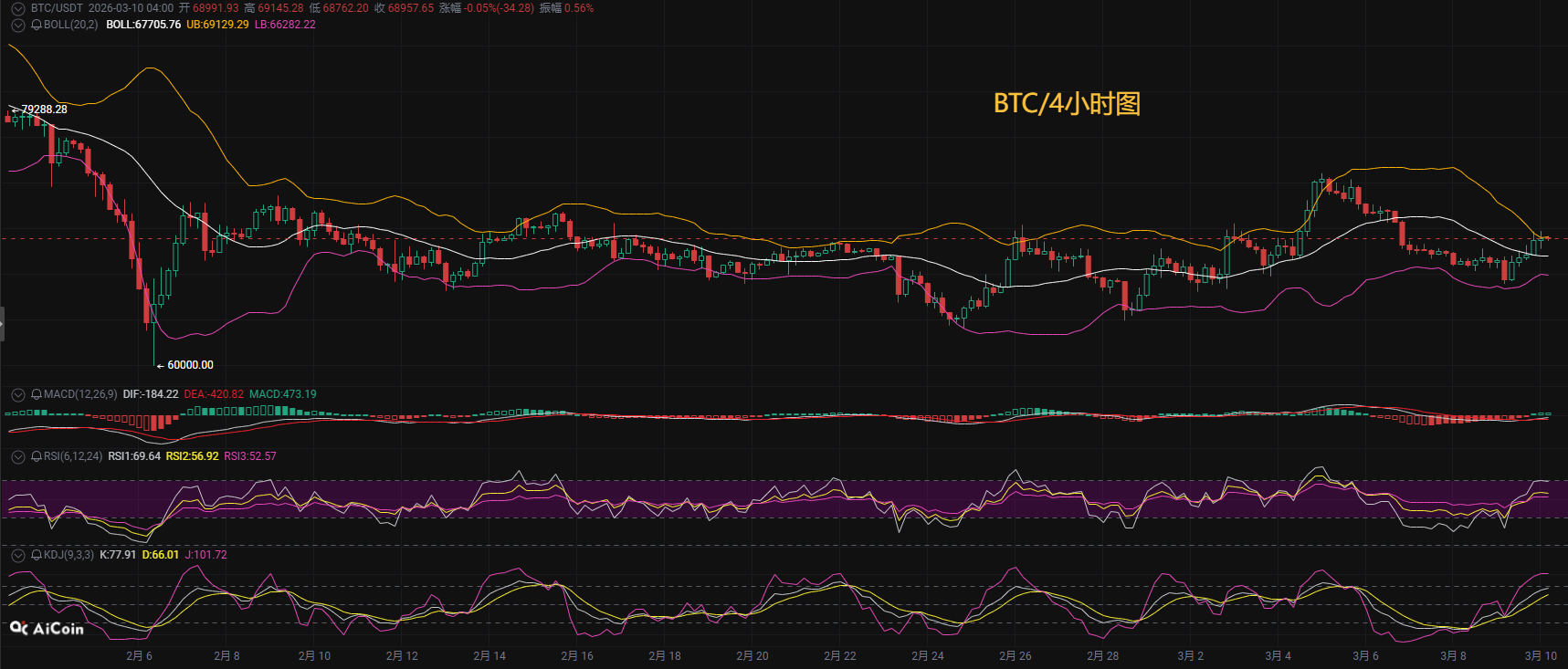
Task: Collapse the RSI indicator panel
Action: (x=17, y=456)
